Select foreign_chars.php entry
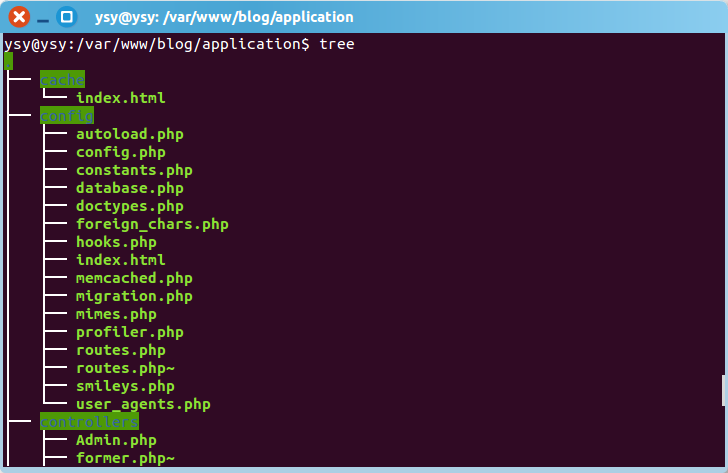This screenshot has width=728, height=473. 152,224
